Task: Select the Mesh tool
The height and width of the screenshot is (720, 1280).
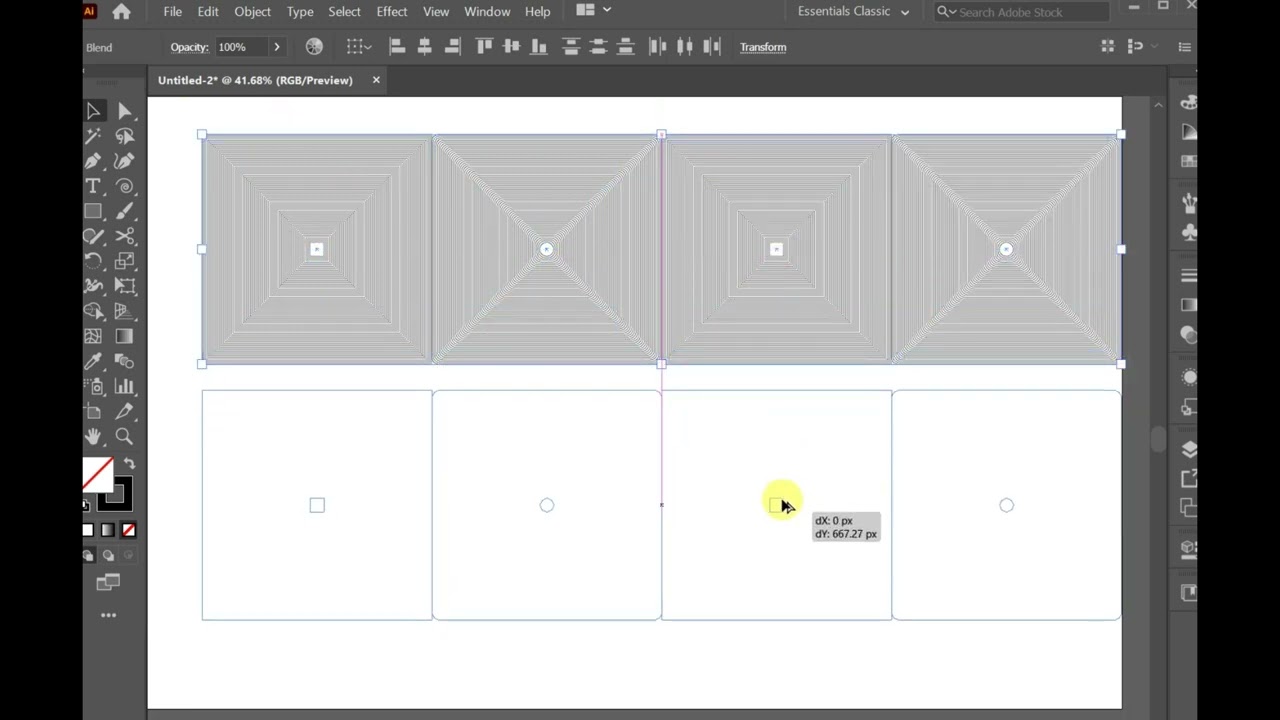Action: pos(93,336)
